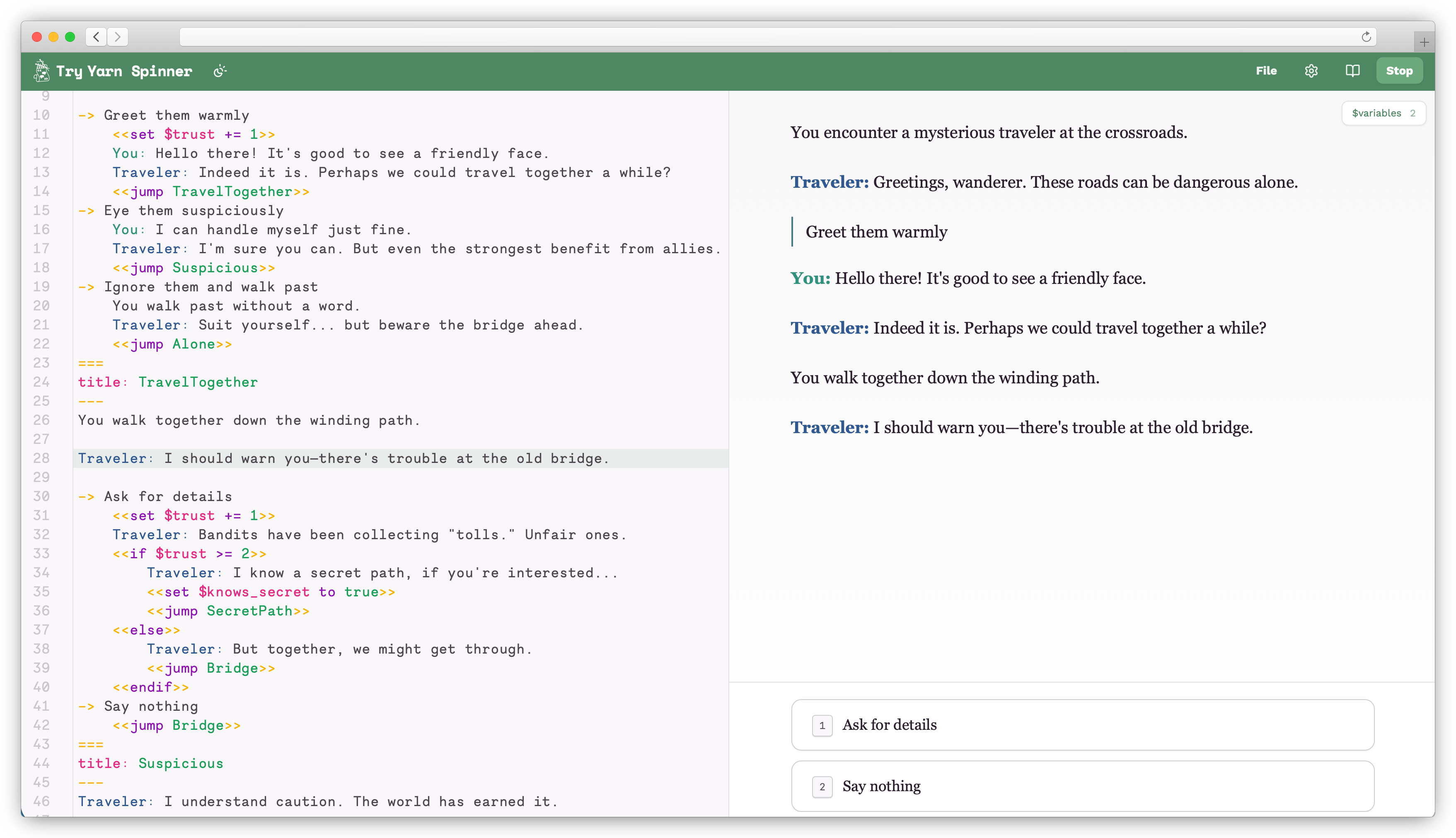
Task: Click output line 'I should warn you—there's trouble'
Action: tap(1022, 427)
